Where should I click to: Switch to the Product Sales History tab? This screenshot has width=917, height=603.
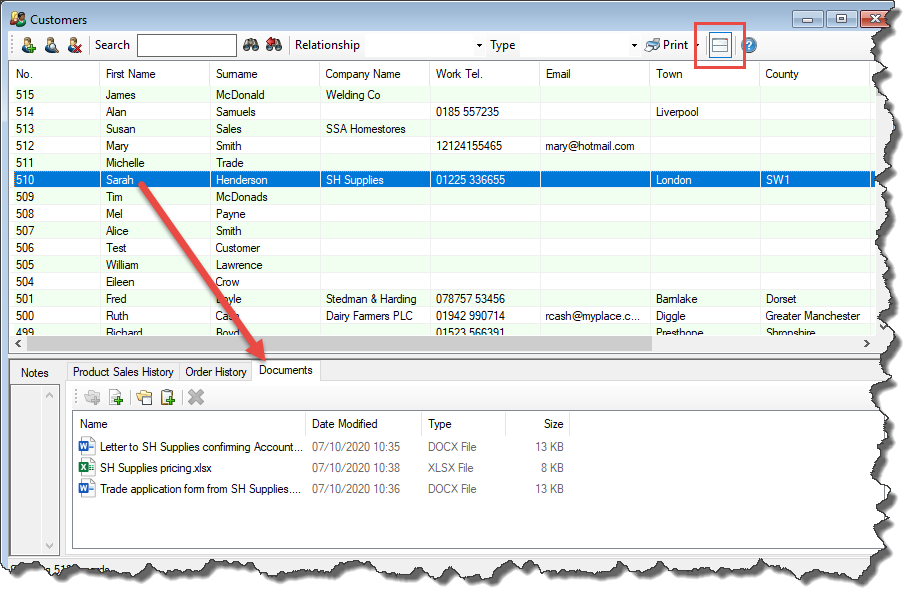coord(123,372)
